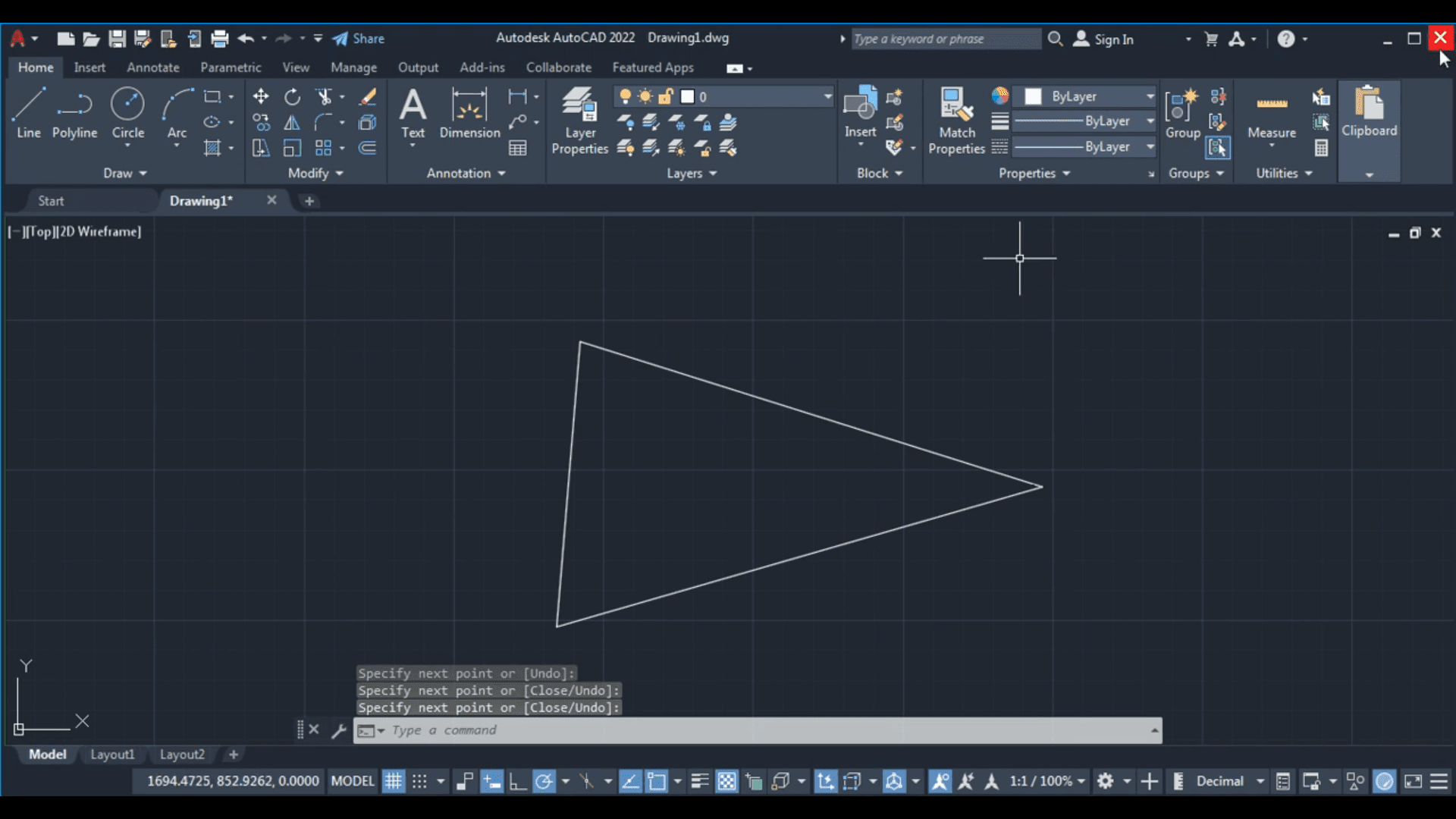Activate the Move tool
The width and height of the screenshot is (1456, 819).
[260, 96]
